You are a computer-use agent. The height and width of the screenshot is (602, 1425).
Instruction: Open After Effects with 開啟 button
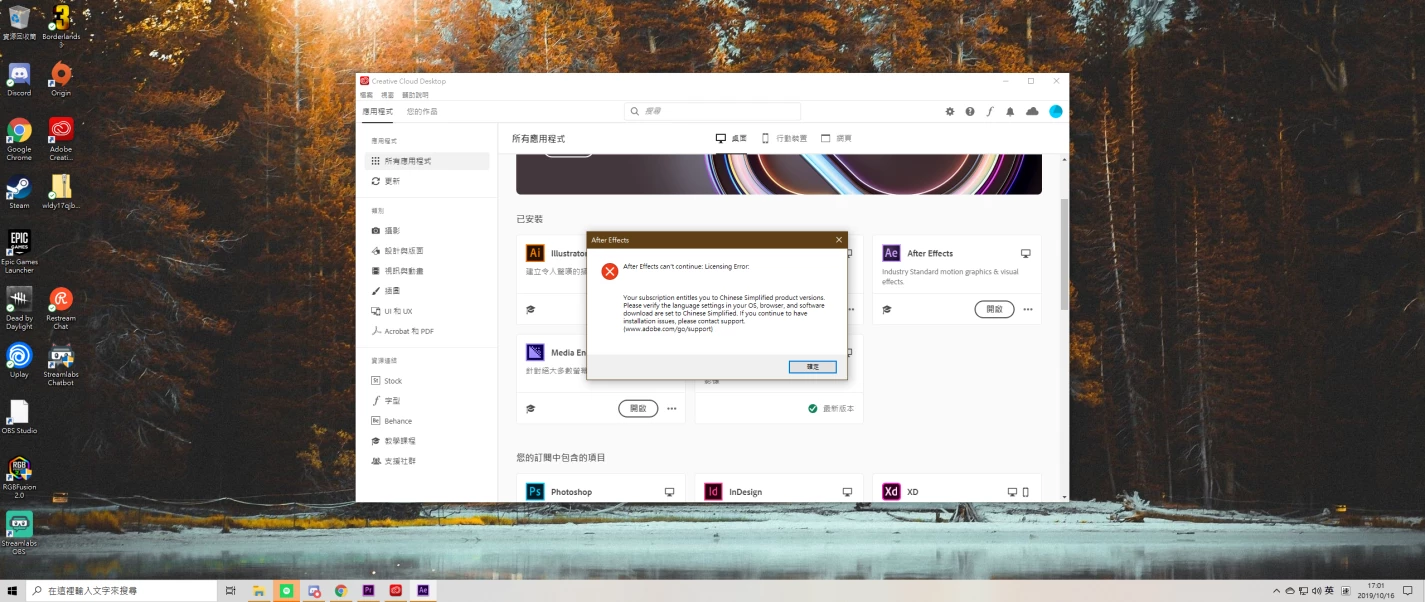[994, 309]
